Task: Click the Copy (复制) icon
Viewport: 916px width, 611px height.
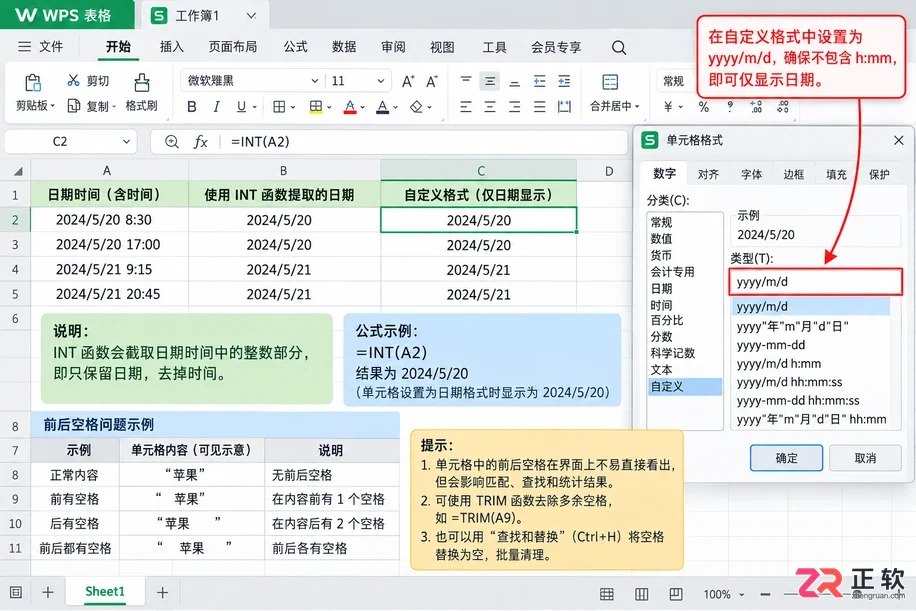Action: (x=74, y=106)
